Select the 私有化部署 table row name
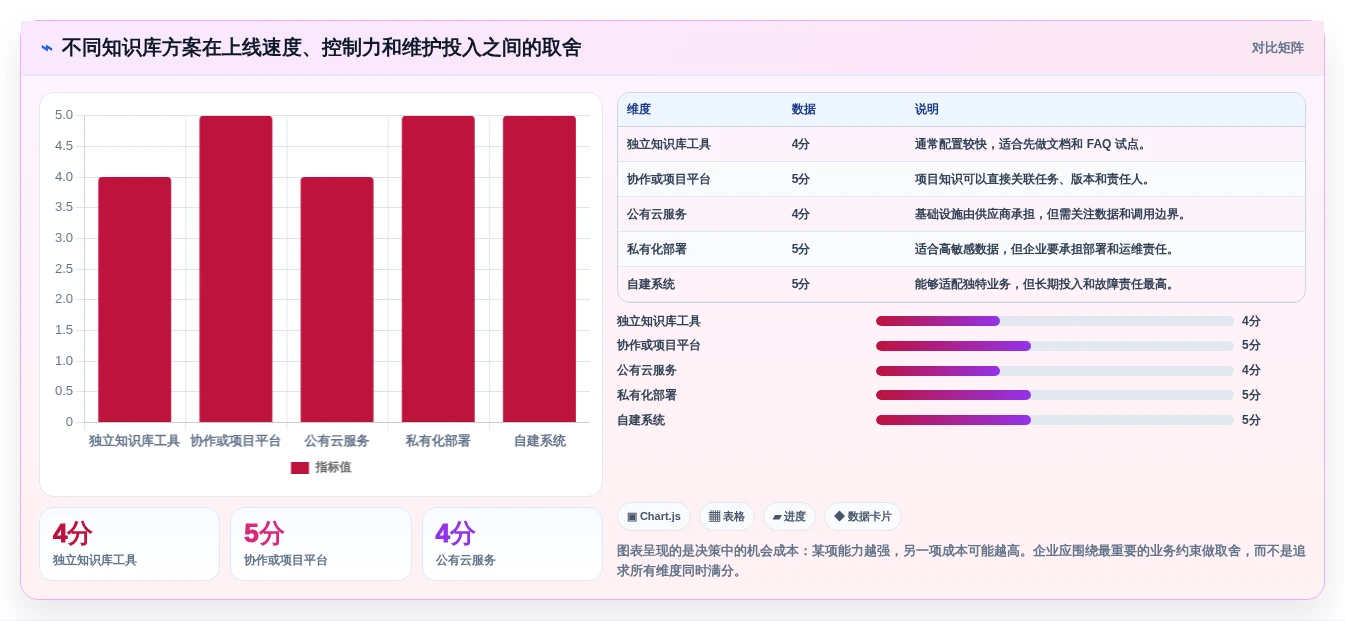The image size is (1345, 621). [657, 249]
